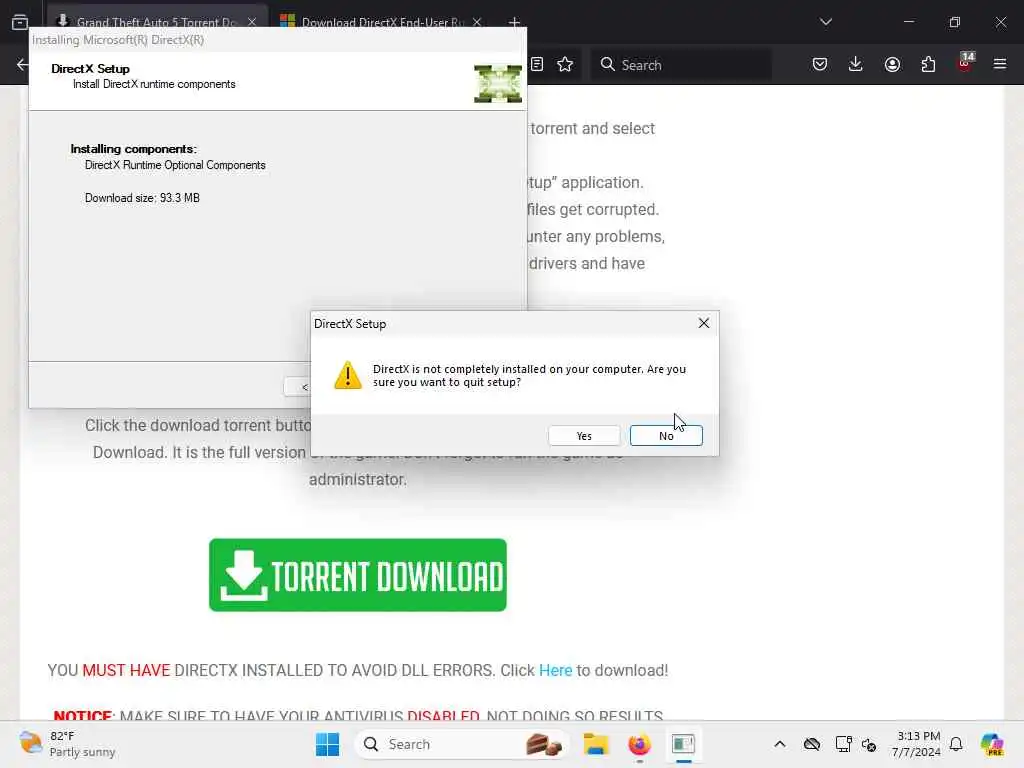Open the Firefox account icon

click(x=892, y=64)
